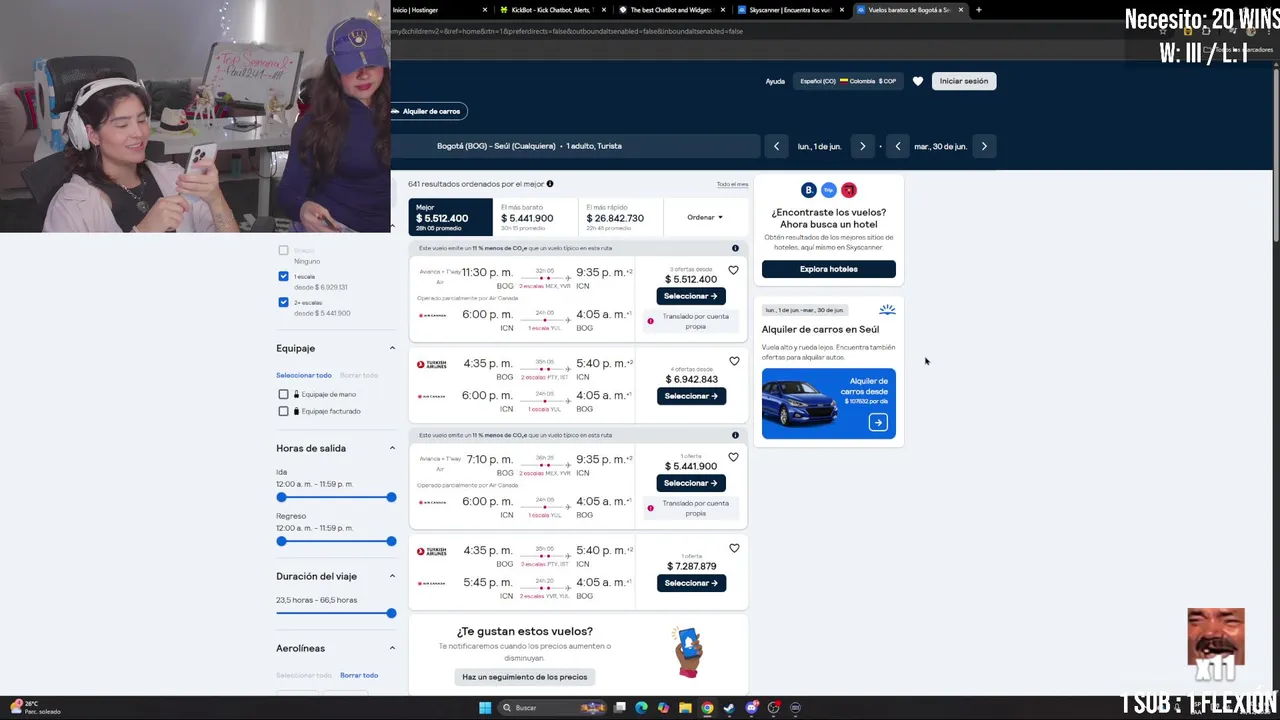Go to next return date after mar., 30 de jun.
The height and width of the screenshot is (720, 1280).
[x=984, y=146]
